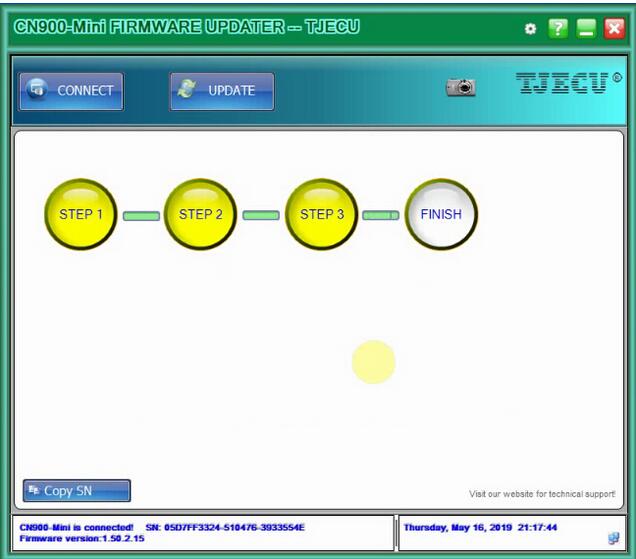The image size is (636, 559).
Task: Close the CN900-Mini updater window
Action: click(x=614, y=29)
